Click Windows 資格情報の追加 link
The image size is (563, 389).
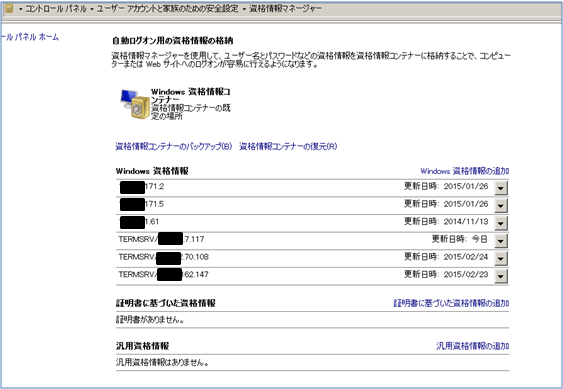[465, 171]
